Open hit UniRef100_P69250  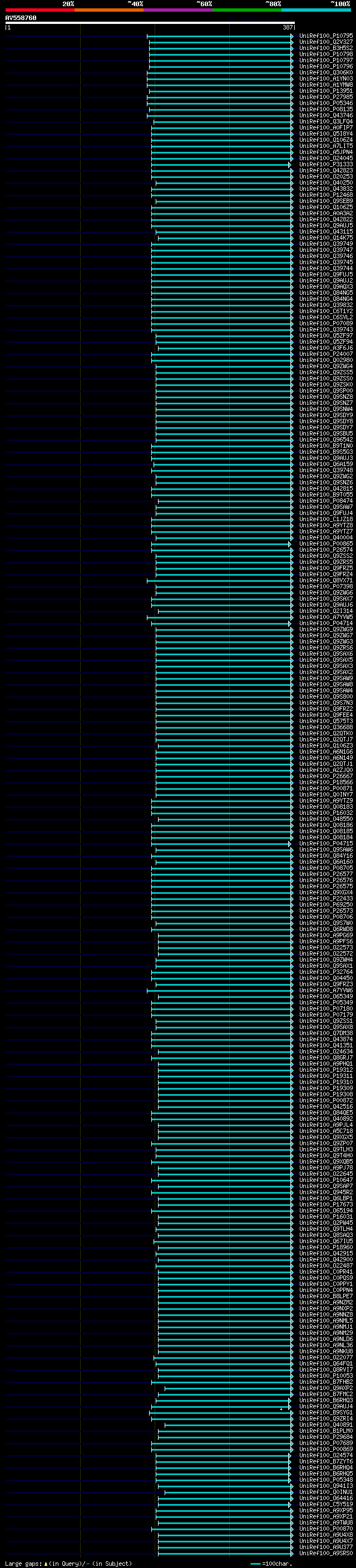point(326,904)
